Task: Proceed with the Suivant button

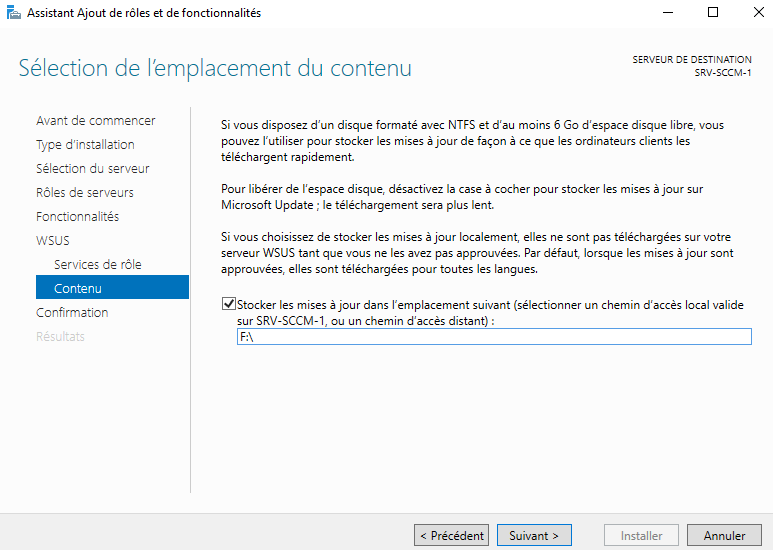Action: click(534, 536)
